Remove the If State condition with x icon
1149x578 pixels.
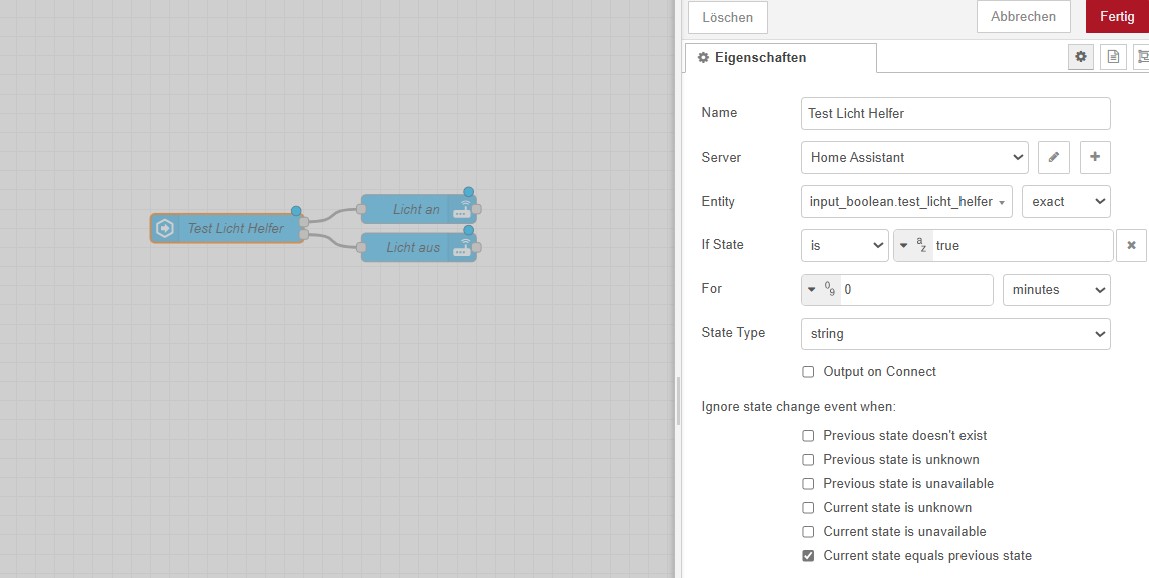click(x=1131, y=245)
